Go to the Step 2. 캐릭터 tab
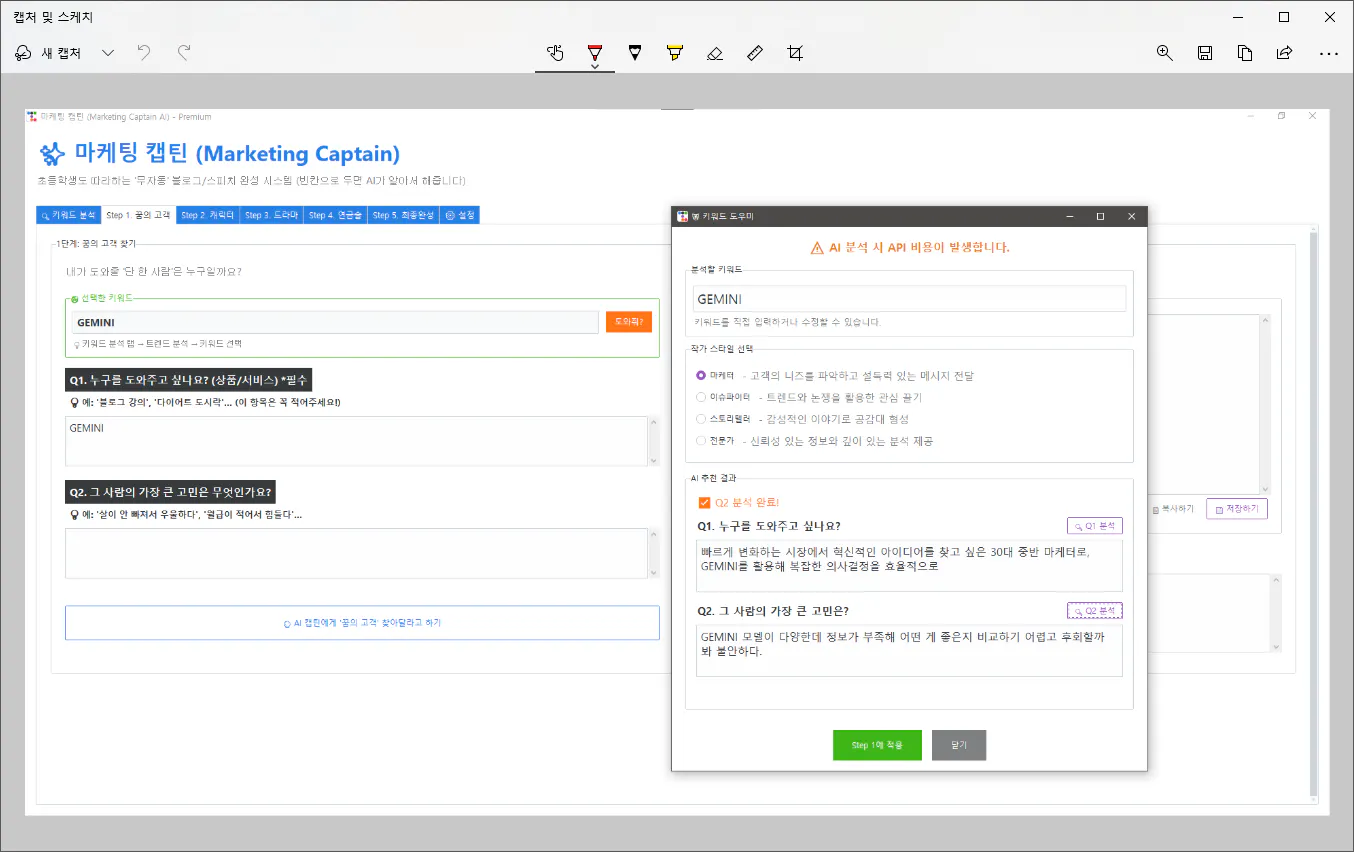 pos(208,215)
